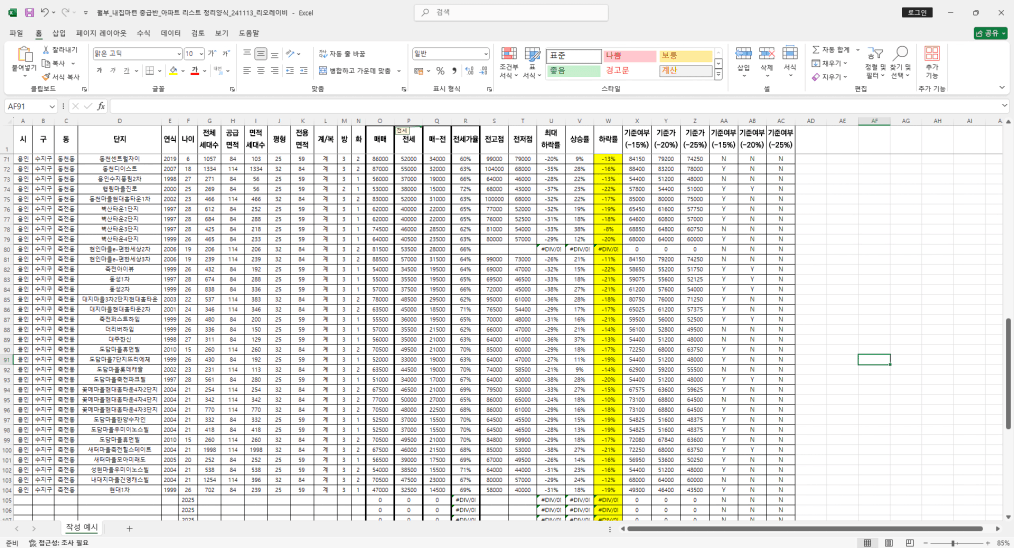Expand the Name Box dropdown
1014x548 pixels.
tap(52, 106)
